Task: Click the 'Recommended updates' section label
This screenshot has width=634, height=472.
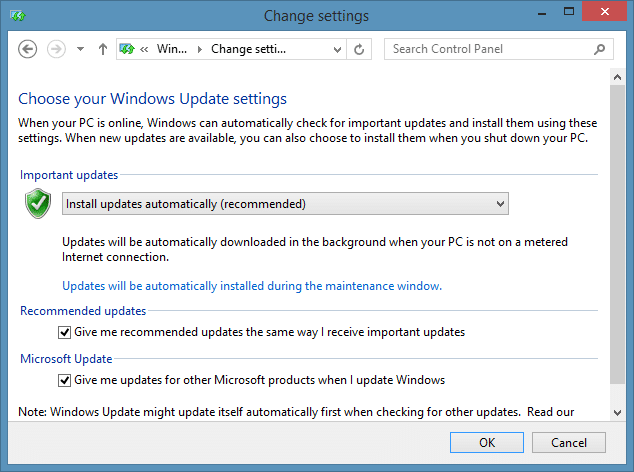Action: click(83, 311)
